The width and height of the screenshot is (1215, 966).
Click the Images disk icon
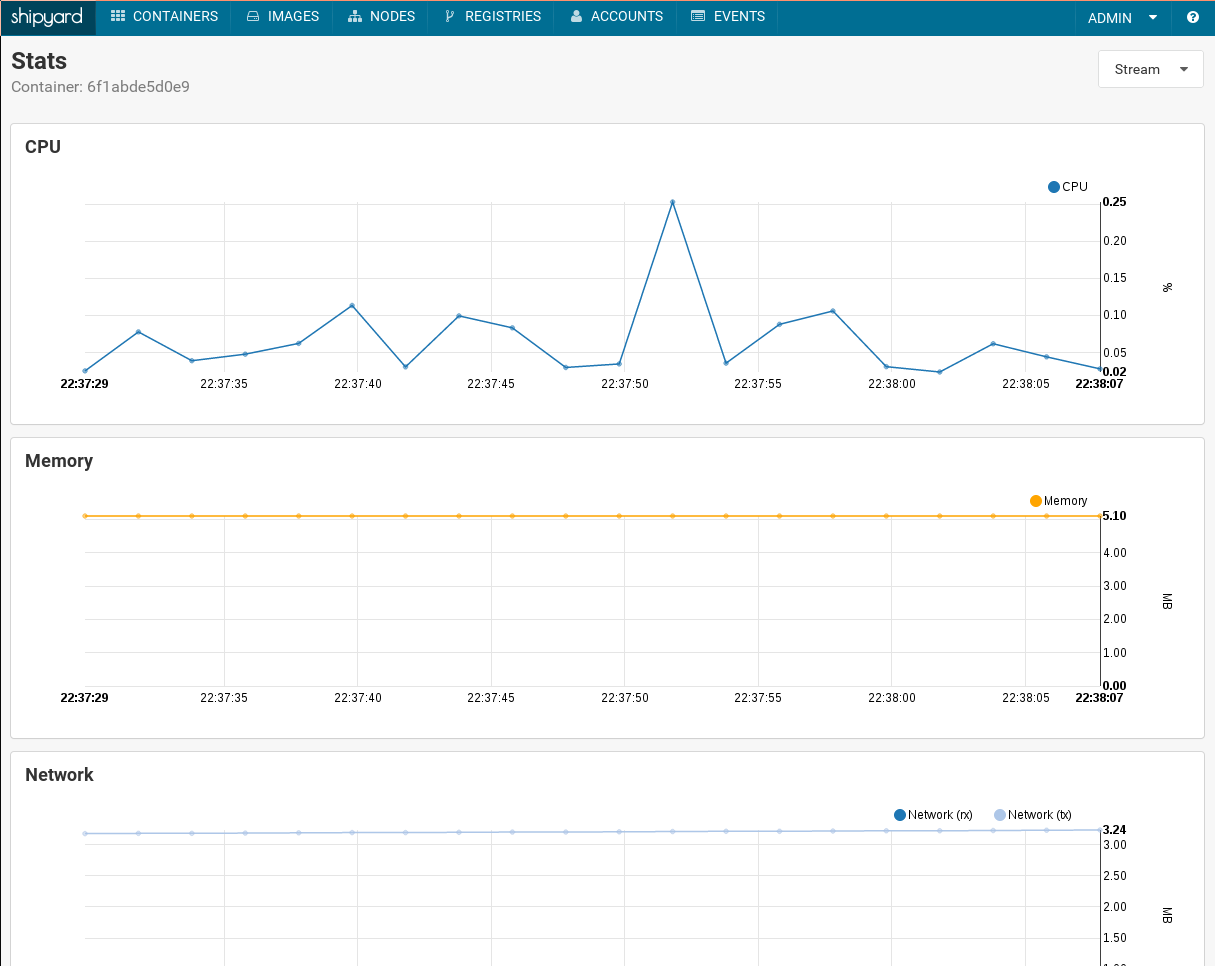coord(253,17)
